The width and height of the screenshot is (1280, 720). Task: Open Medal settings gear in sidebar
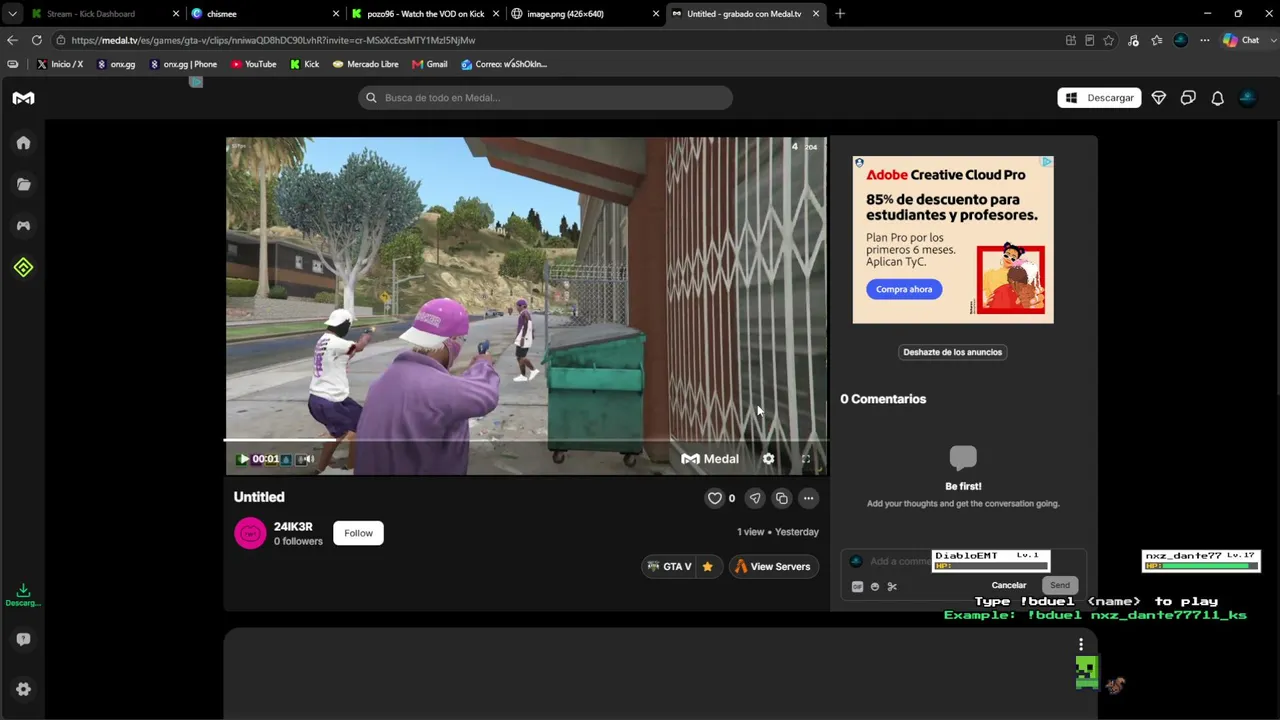(23, 689)
